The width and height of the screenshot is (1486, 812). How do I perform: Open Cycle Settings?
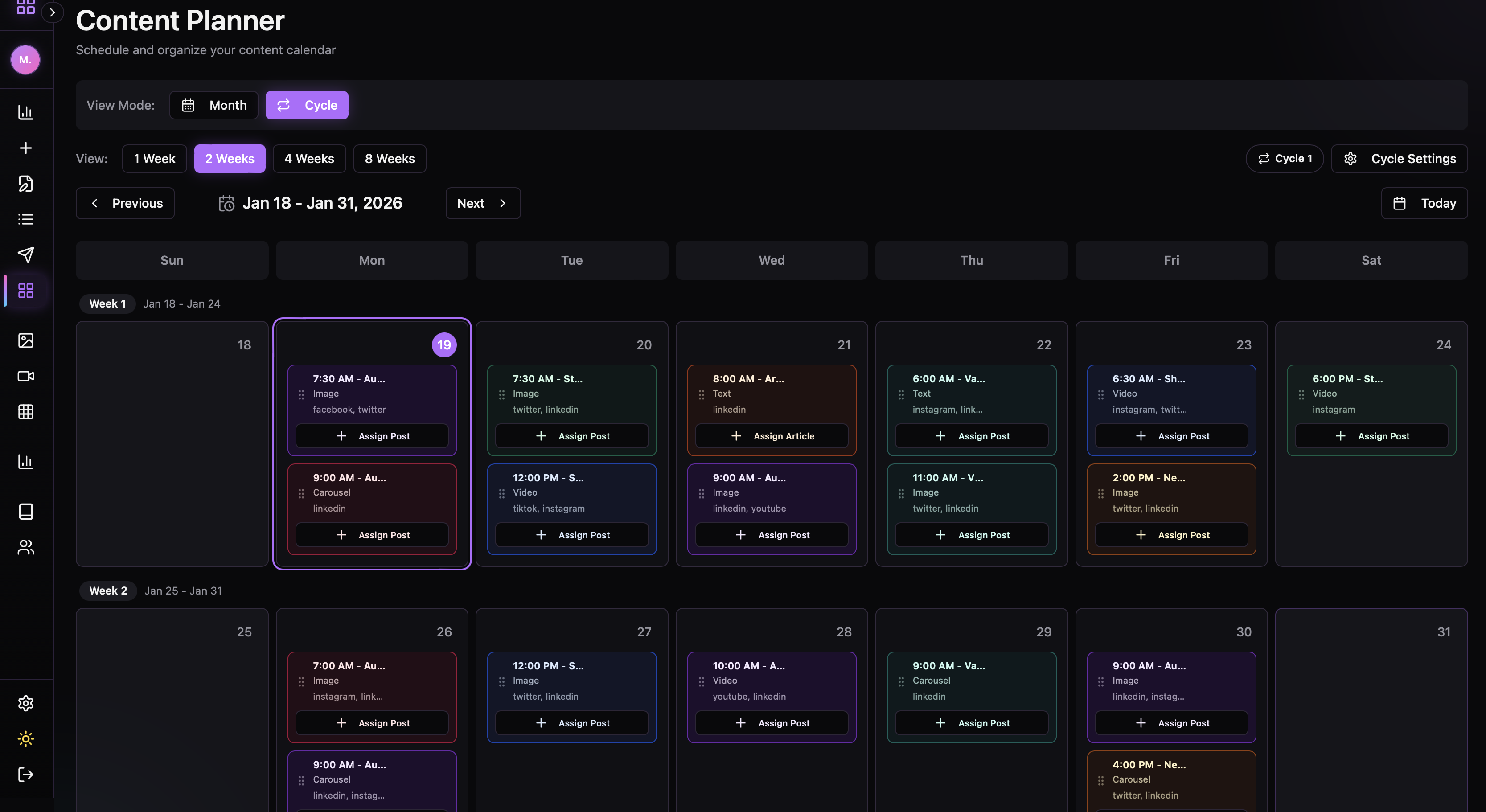click(1399, 159)
